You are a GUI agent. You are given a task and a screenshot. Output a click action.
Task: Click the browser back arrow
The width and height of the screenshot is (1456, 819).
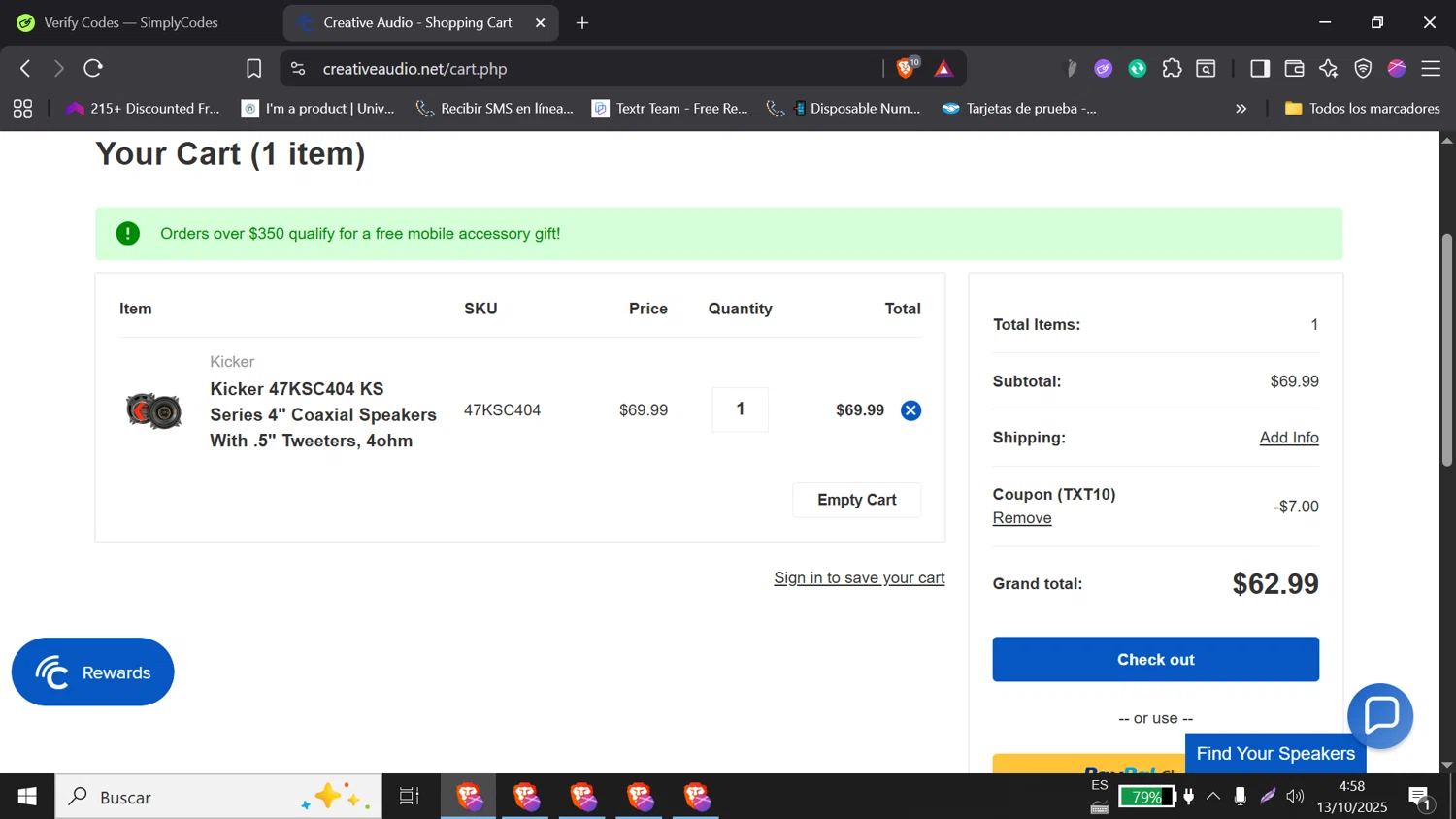(26, 68)
